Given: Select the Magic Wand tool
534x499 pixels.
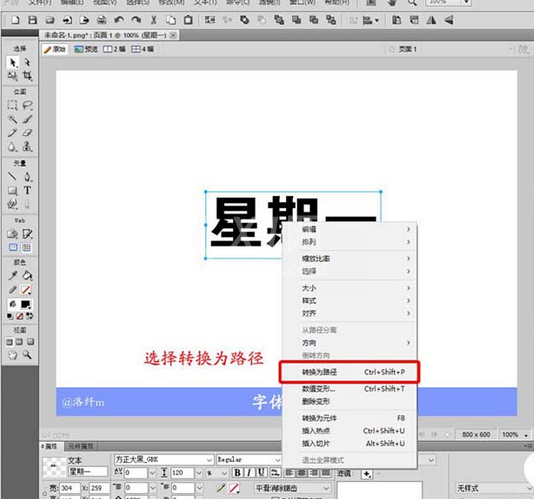Looking at the screenshot, I should coord(13,119).
